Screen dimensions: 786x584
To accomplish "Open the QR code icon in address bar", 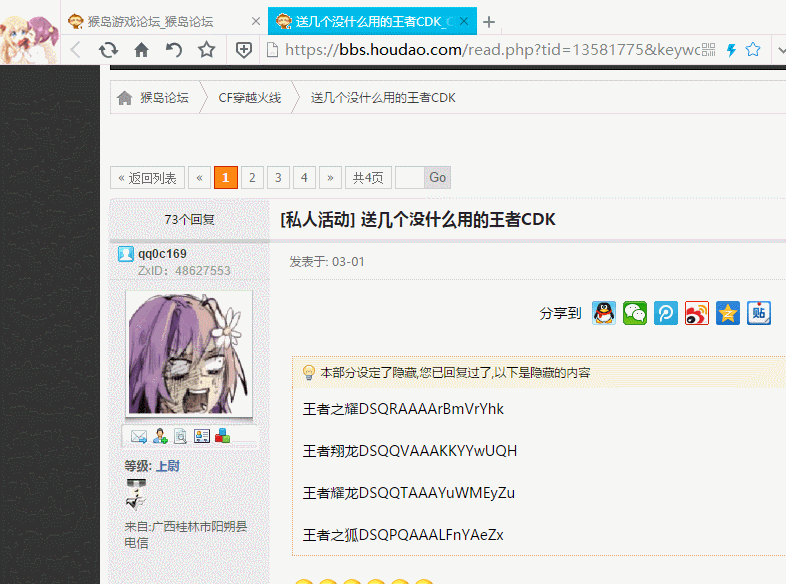I will 708,50.
